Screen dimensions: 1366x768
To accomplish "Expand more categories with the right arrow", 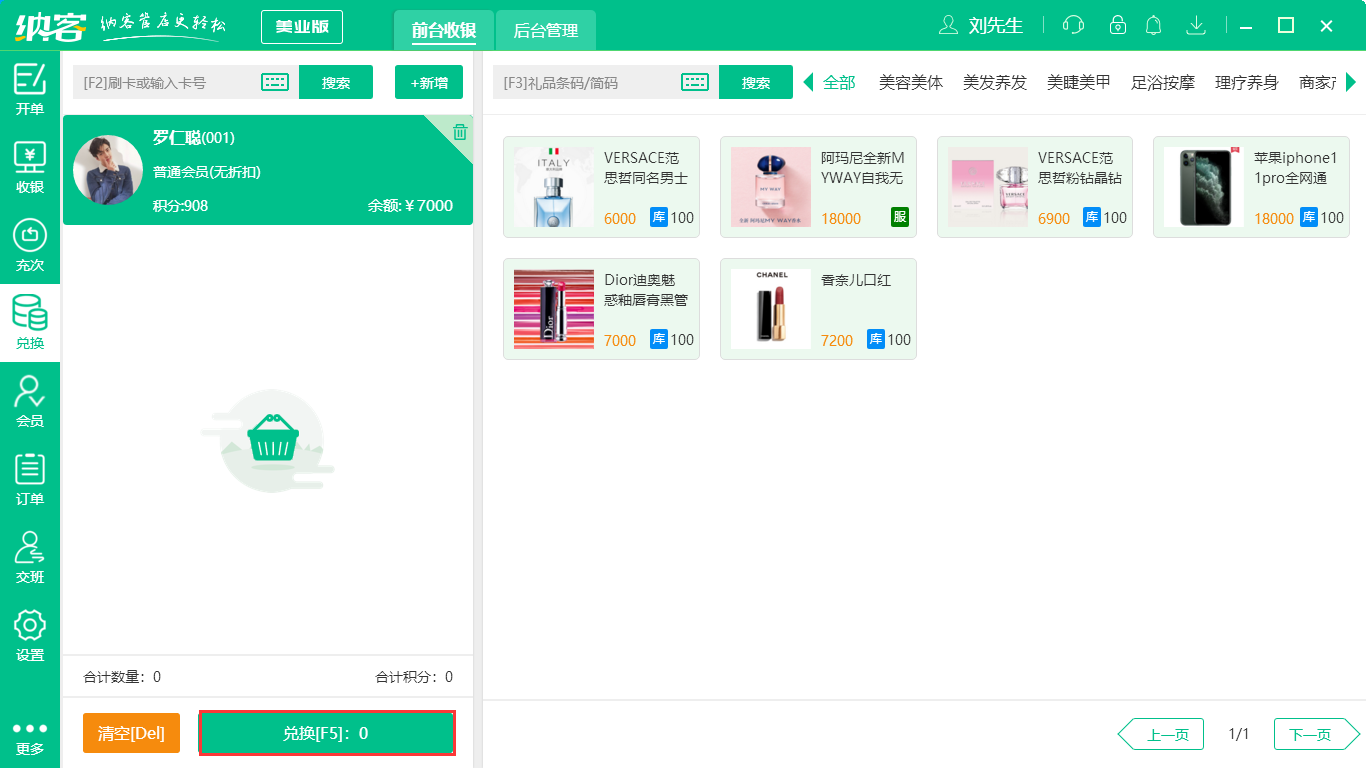I will tap(1352, 82).
